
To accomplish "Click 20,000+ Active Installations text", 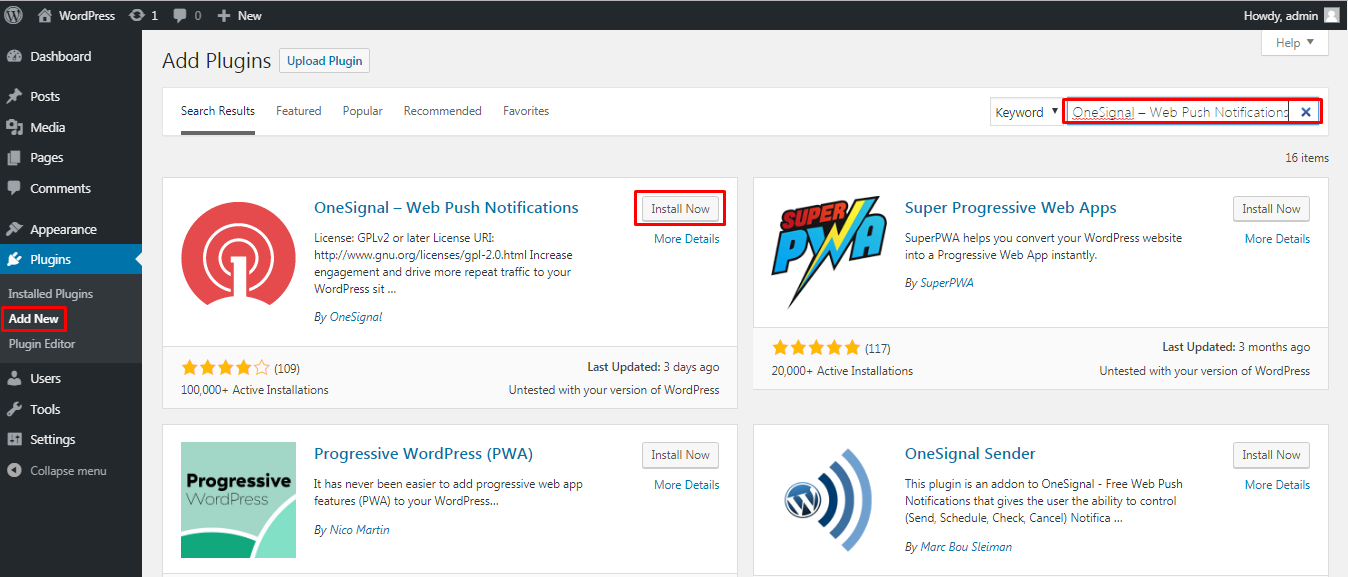I will point(842,371).
